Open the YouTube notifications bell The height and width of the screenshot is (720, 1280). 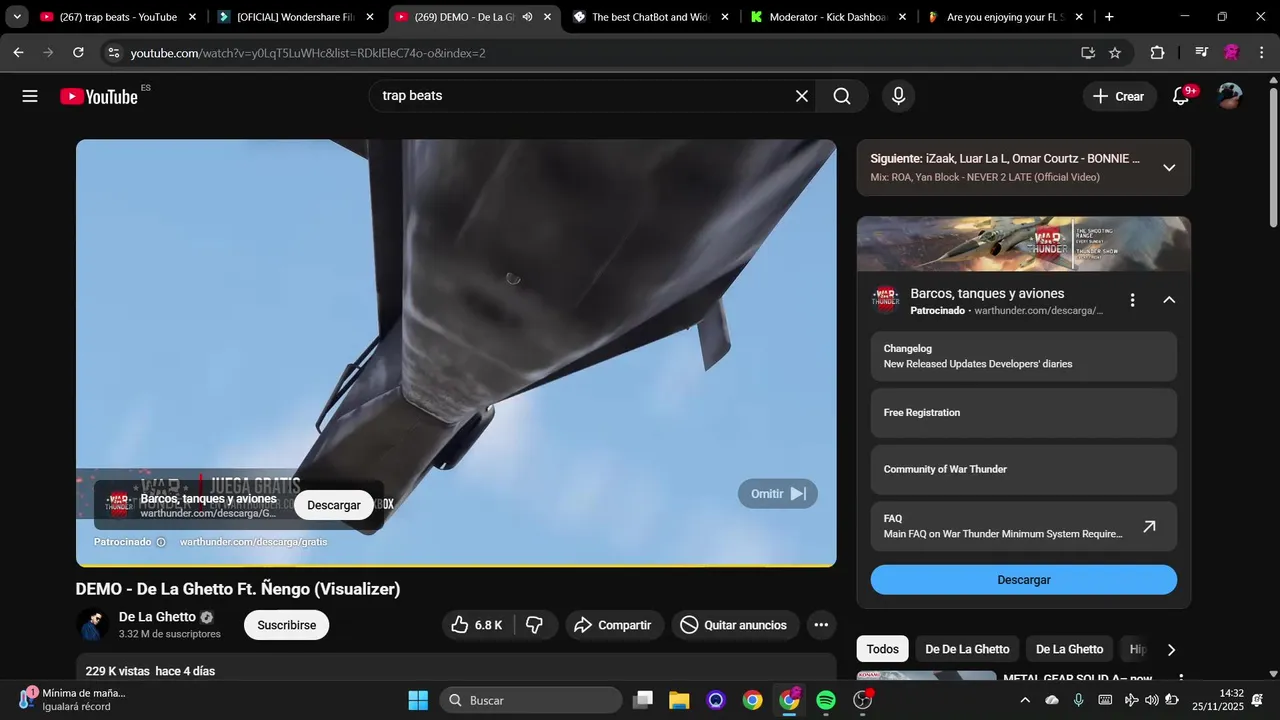(1181, 96)
